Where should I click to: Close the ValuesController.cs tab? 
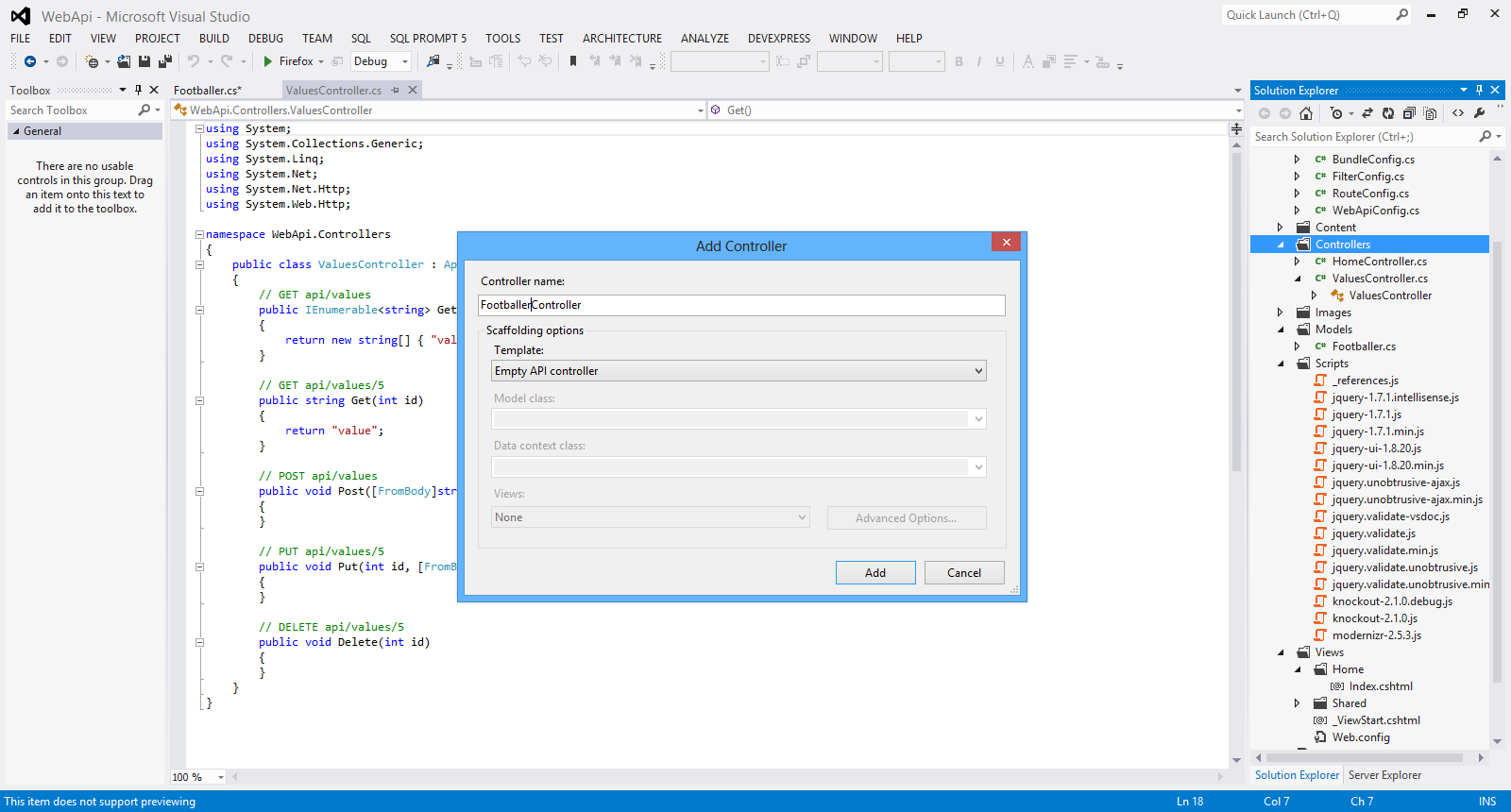tap(413, 90)
